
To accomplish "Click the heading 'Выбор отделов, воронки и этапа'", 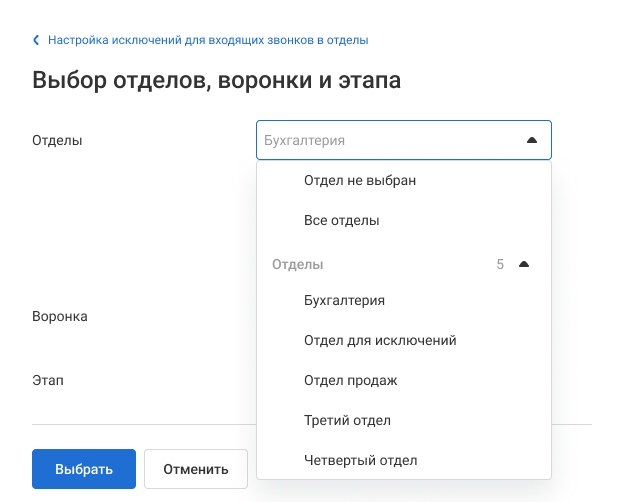I will (x=217, y=81).
